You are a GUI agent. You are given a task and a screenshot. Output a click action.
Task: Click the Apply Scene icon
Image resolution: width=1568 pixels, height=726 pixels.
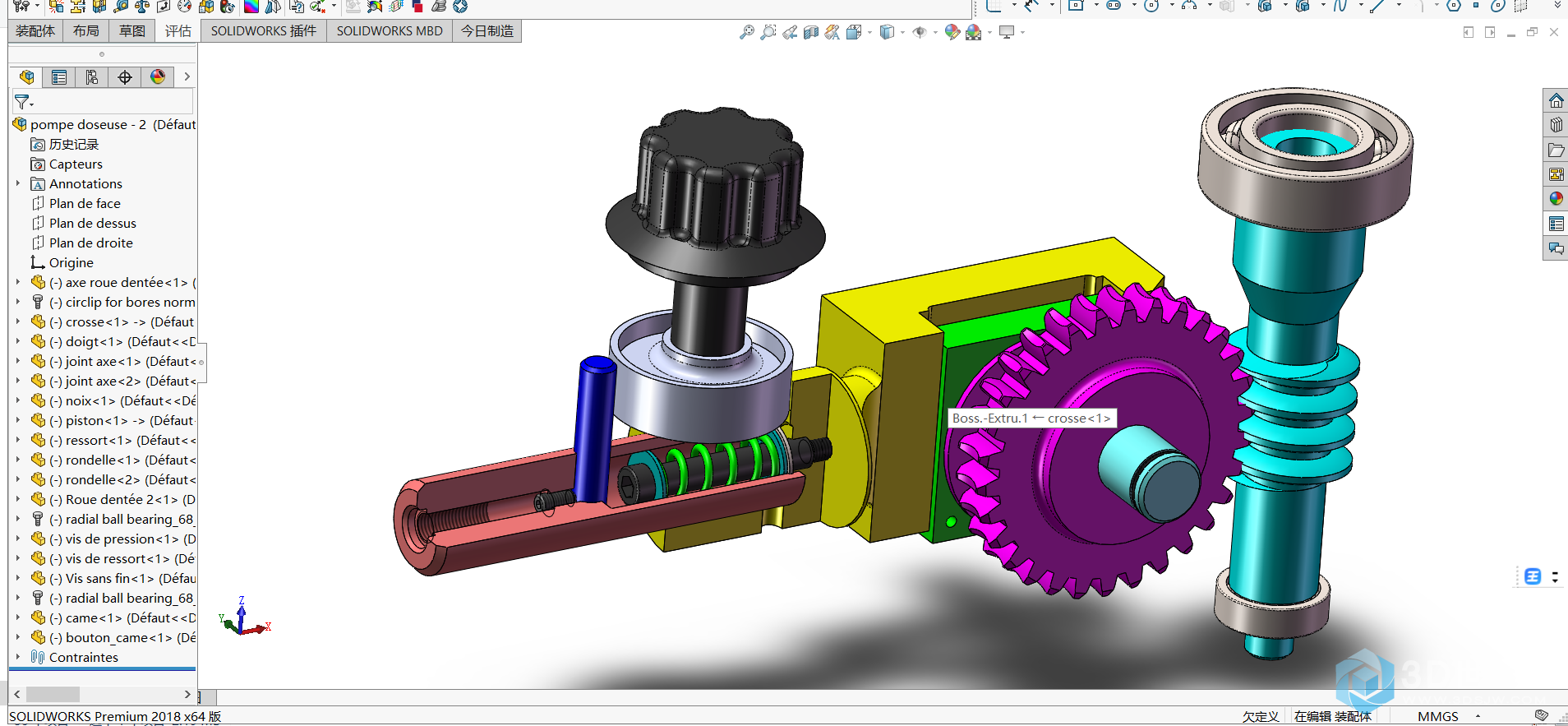click(x=974, y=32)
